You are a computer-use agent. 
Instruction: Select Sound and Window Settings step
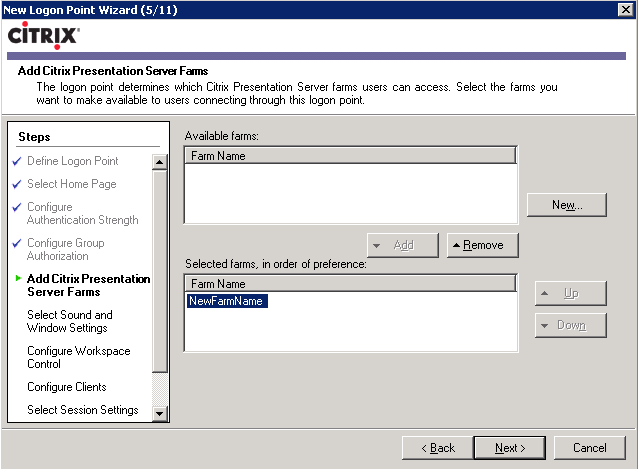tap(70, 321)
